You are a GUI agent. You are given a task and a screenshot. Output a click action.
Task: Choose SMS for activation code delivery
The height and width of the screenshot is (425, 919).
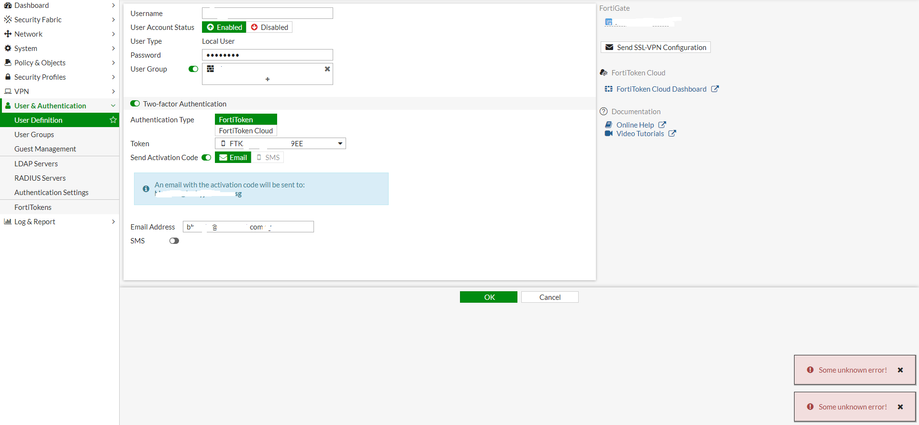[x=269, y=158]
